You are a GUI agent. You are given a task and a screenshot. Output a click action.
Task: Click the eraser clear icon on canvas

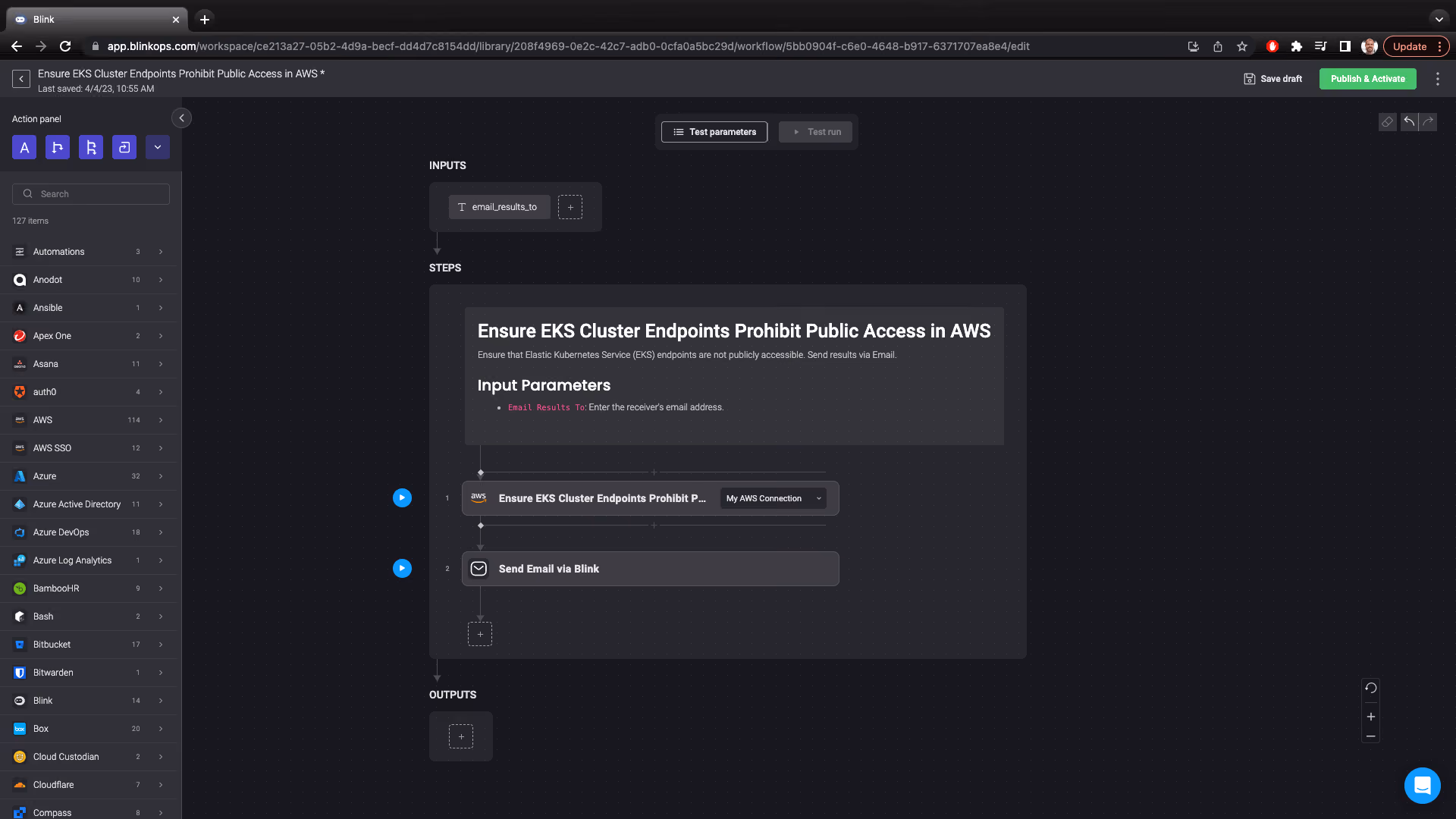[x=1387, y=122]
